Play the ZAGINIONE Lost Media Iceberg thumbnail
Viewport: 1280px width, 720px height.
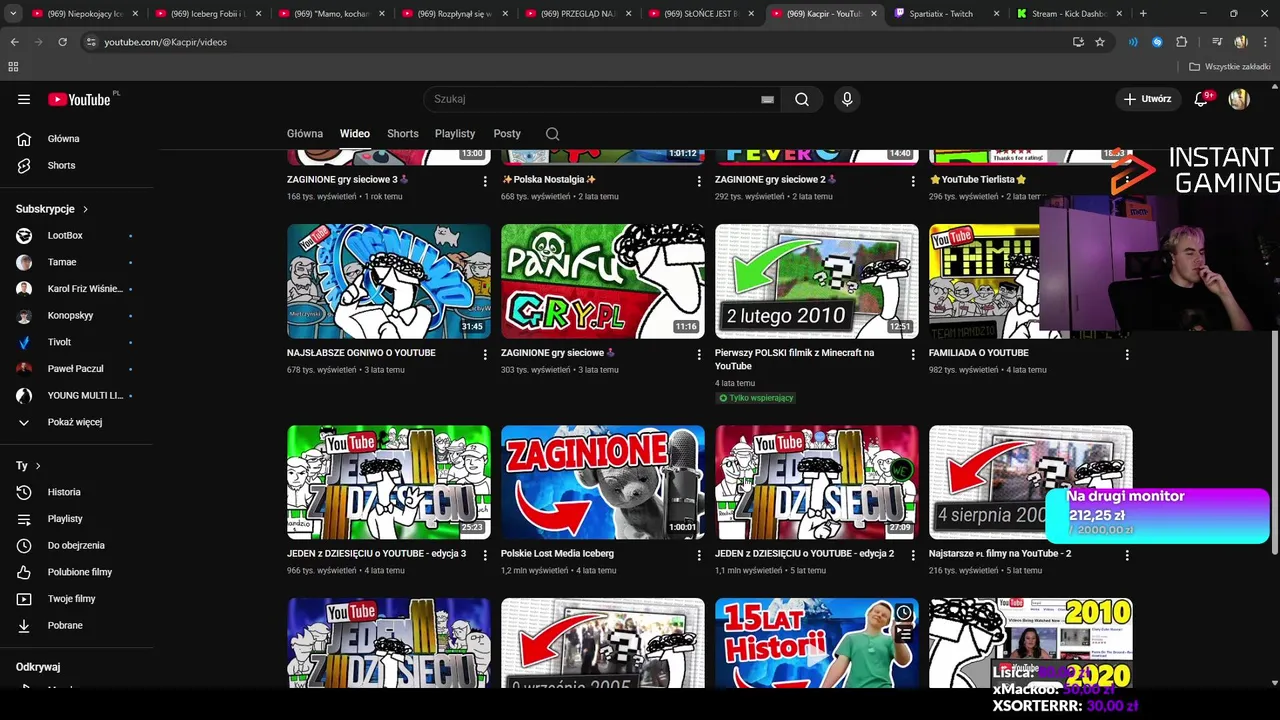coord(603,482)
